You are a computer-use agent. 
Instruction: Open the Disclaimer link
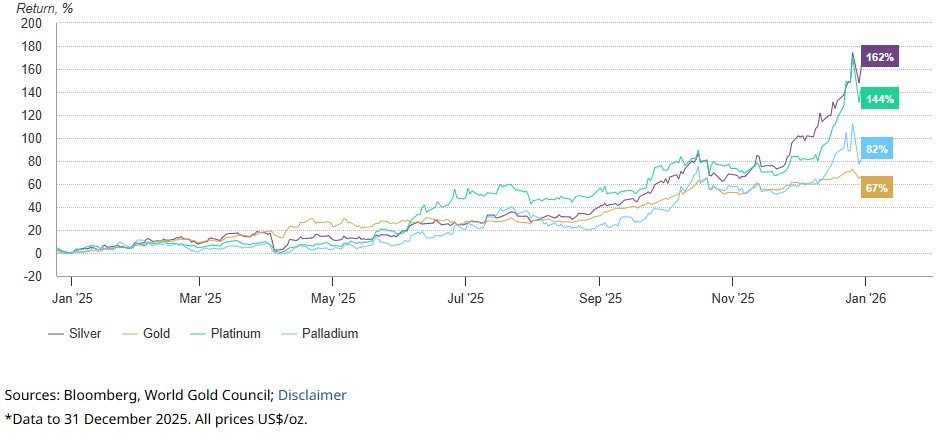[x=312, y=395]
